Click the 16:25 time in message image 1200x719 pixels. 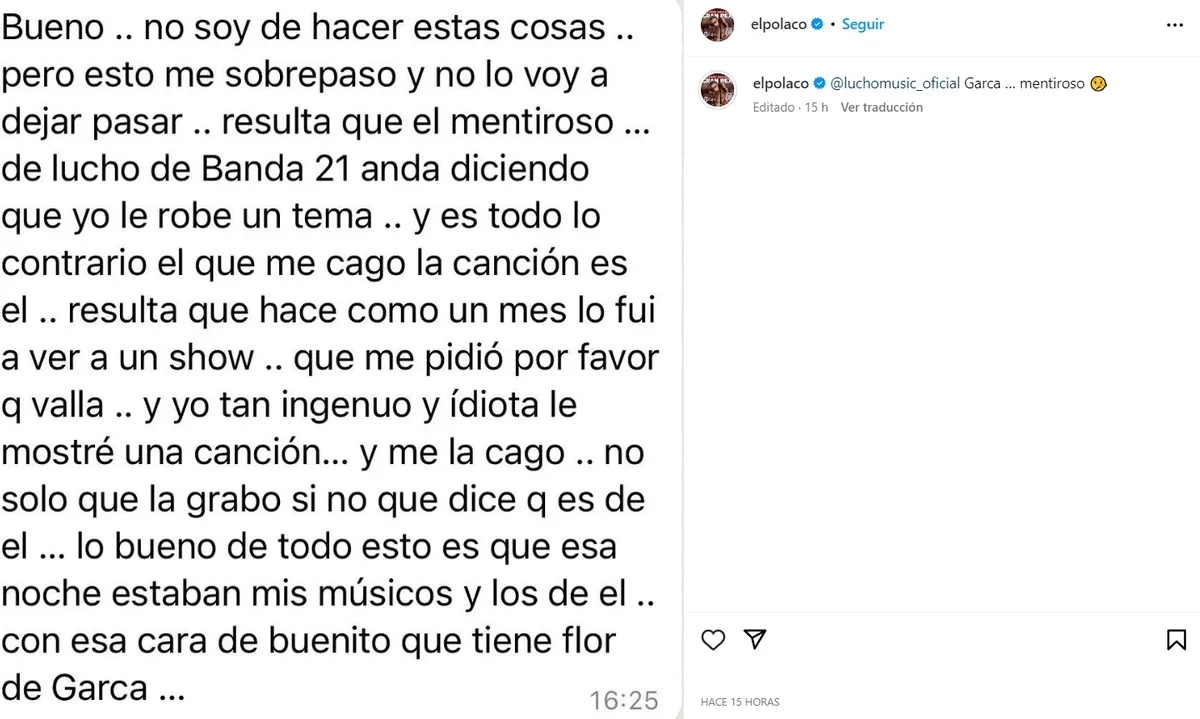tap(623, 699)
